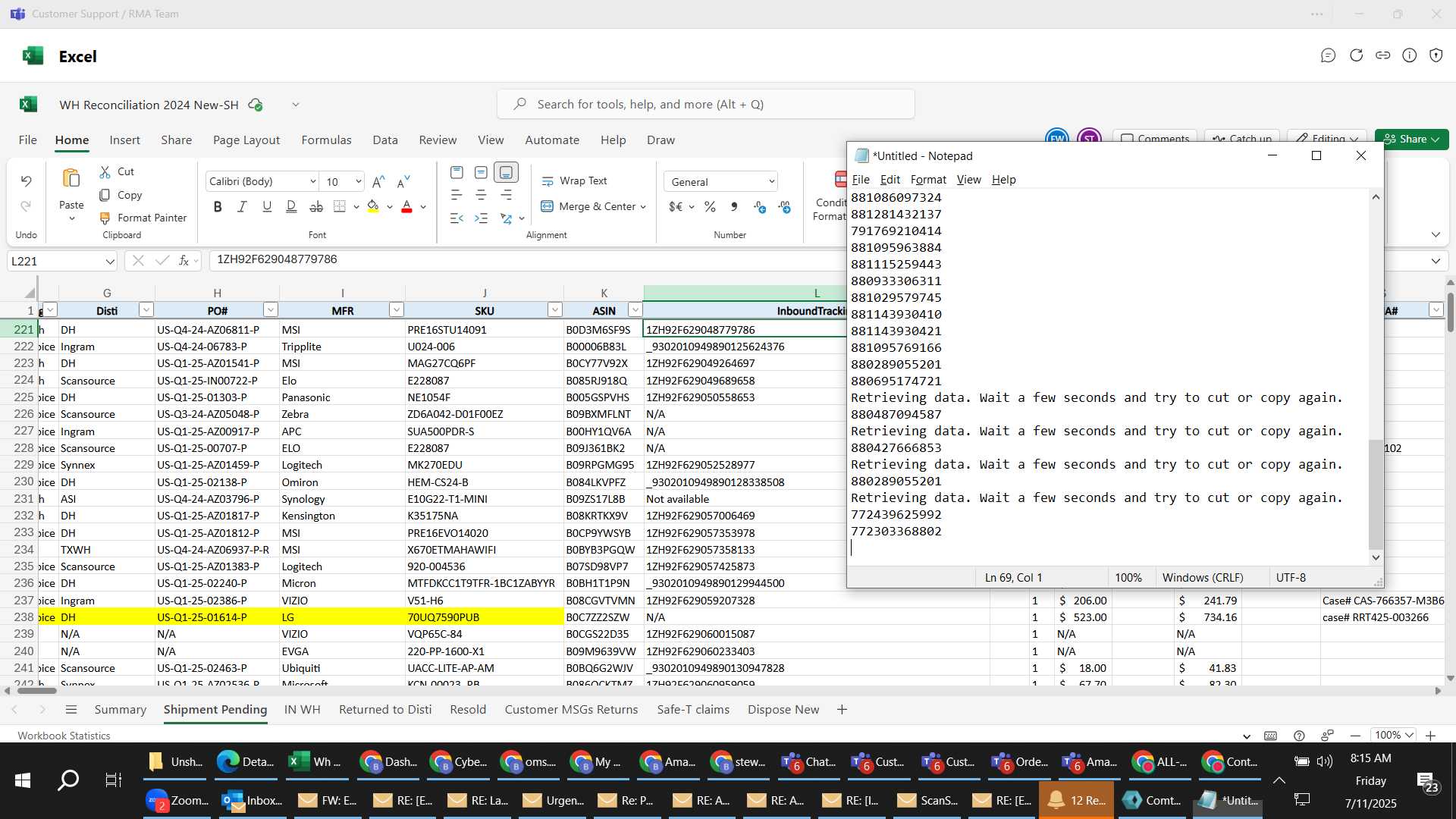Image resolution: width=1456 pixels, height=819 pixels.
Task: Switch to Returned to Disti sheet
Action: tap(385, 710)
